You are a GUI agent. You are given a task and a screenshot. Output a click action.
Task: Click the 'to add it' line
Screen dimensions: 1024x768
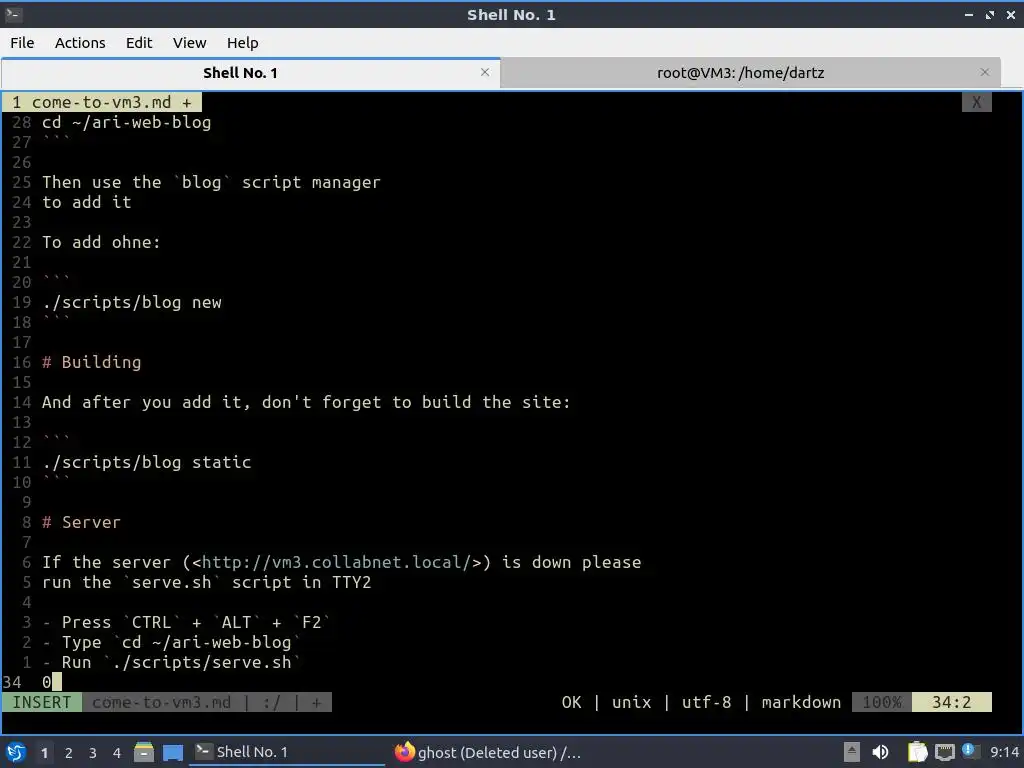pyautogui.click(x=87, y=202)
